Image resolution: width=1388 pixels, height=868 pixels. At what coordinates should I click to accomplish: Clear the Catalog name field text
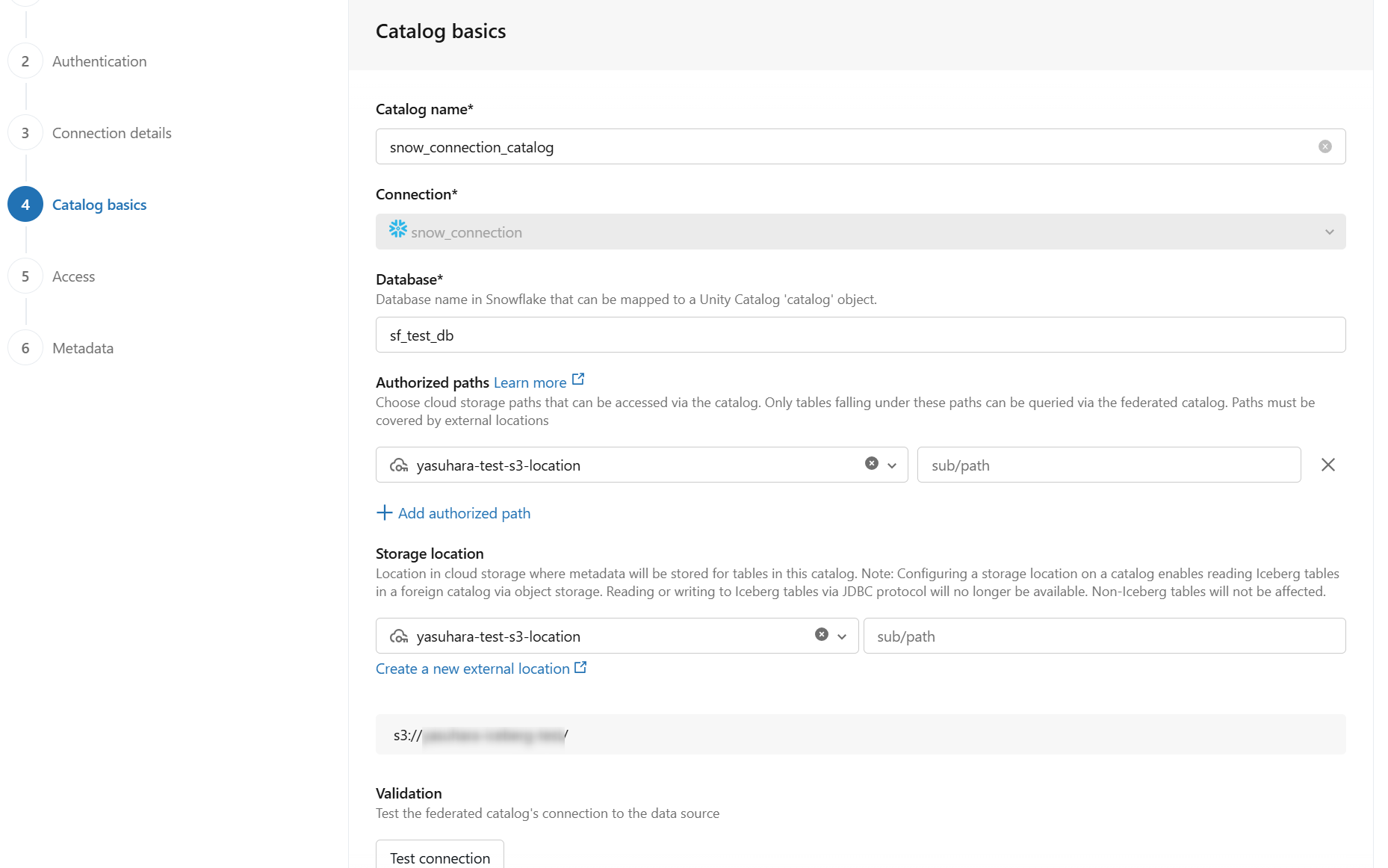point(1325,146)
